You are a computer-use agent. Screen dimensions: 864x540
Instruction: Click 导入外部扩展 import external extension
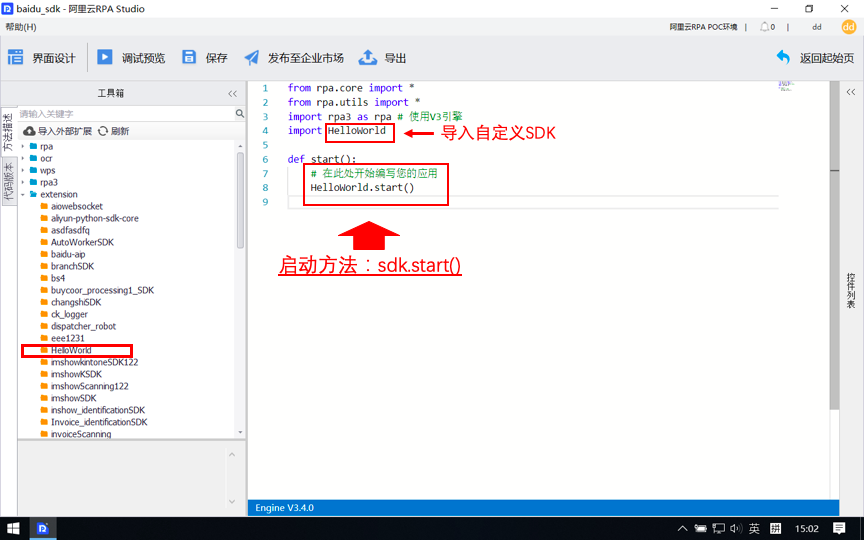[57, 131]
